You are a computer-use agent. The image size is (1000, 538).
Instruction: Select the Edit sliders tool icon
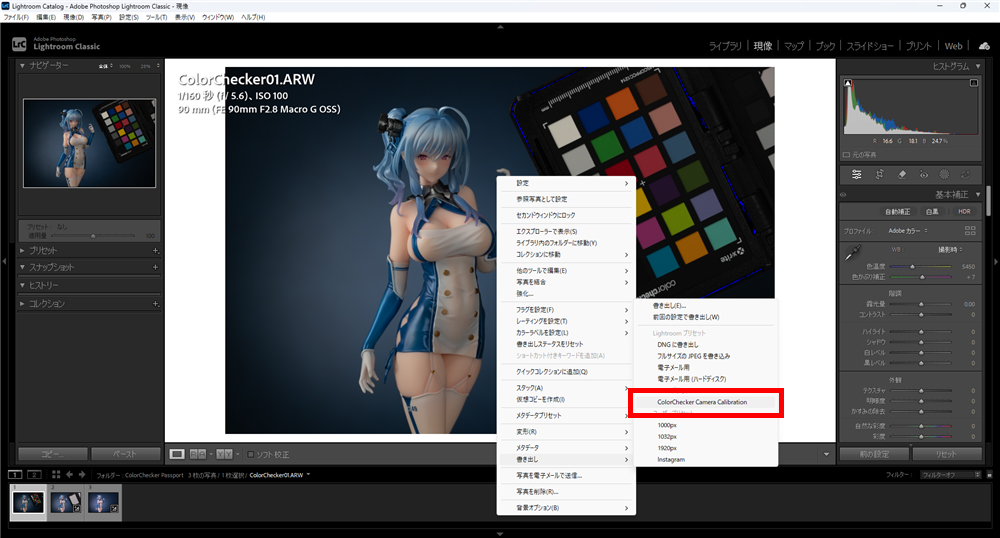857,175
